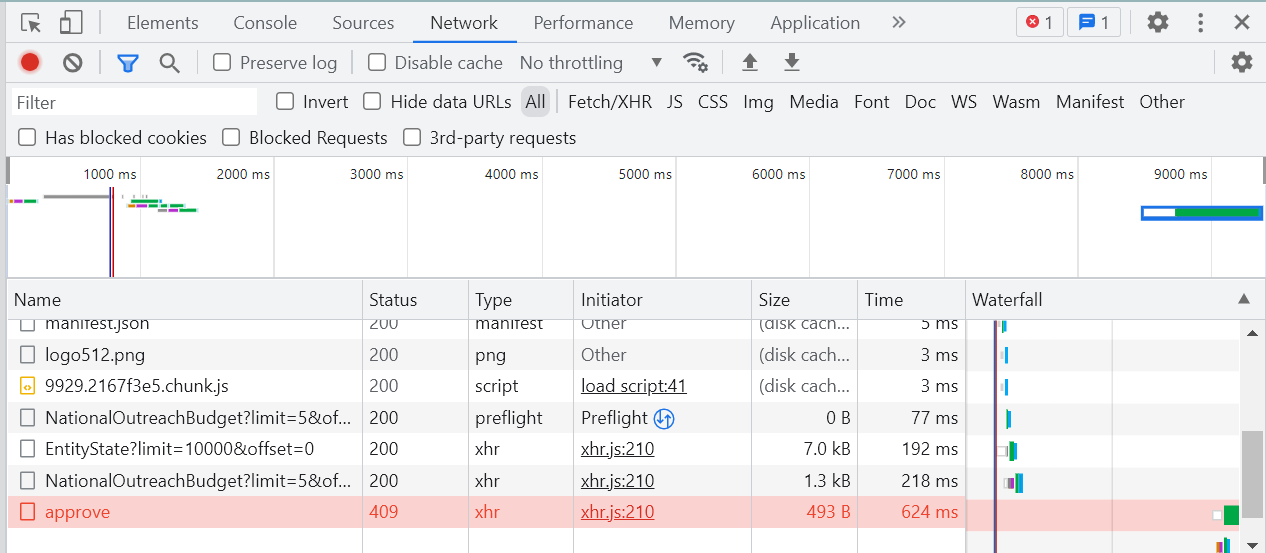Toggle the filter funnel icon
Image resolution: width=1266 pixels, height=553 pixels.
tap(127, 63)
